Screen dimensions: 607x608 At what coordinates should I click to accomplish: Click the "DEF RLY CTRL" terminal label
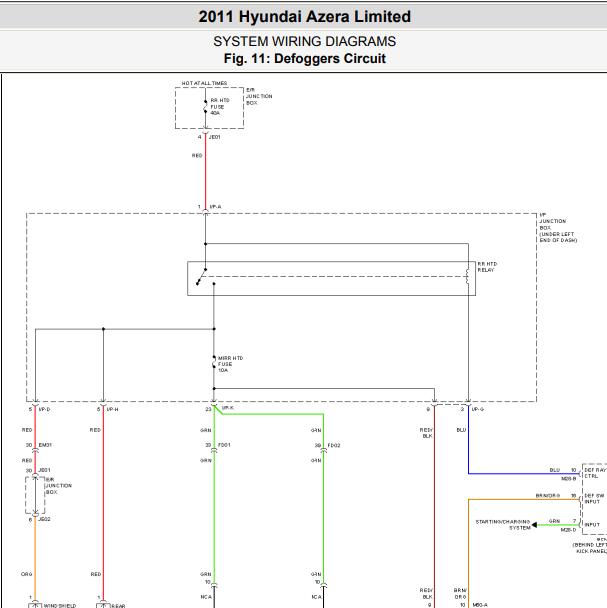click(x=595, y=473)
